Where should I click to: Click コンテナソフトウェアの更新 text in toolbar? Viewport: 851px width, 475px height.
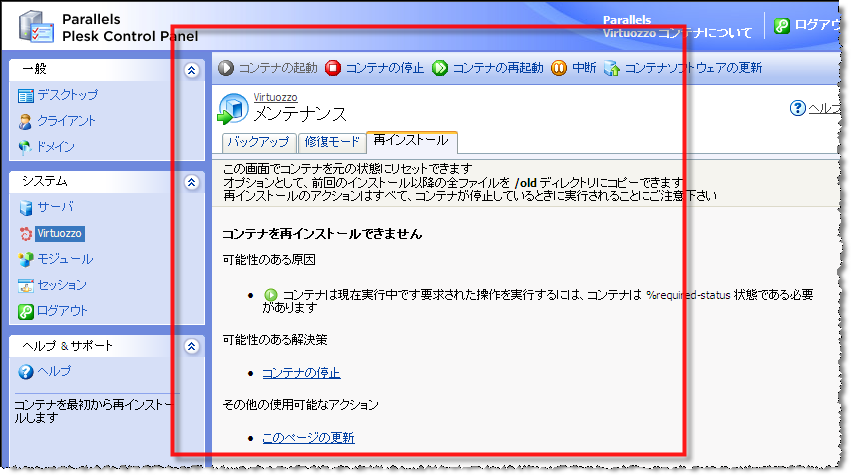click(693, 68)
